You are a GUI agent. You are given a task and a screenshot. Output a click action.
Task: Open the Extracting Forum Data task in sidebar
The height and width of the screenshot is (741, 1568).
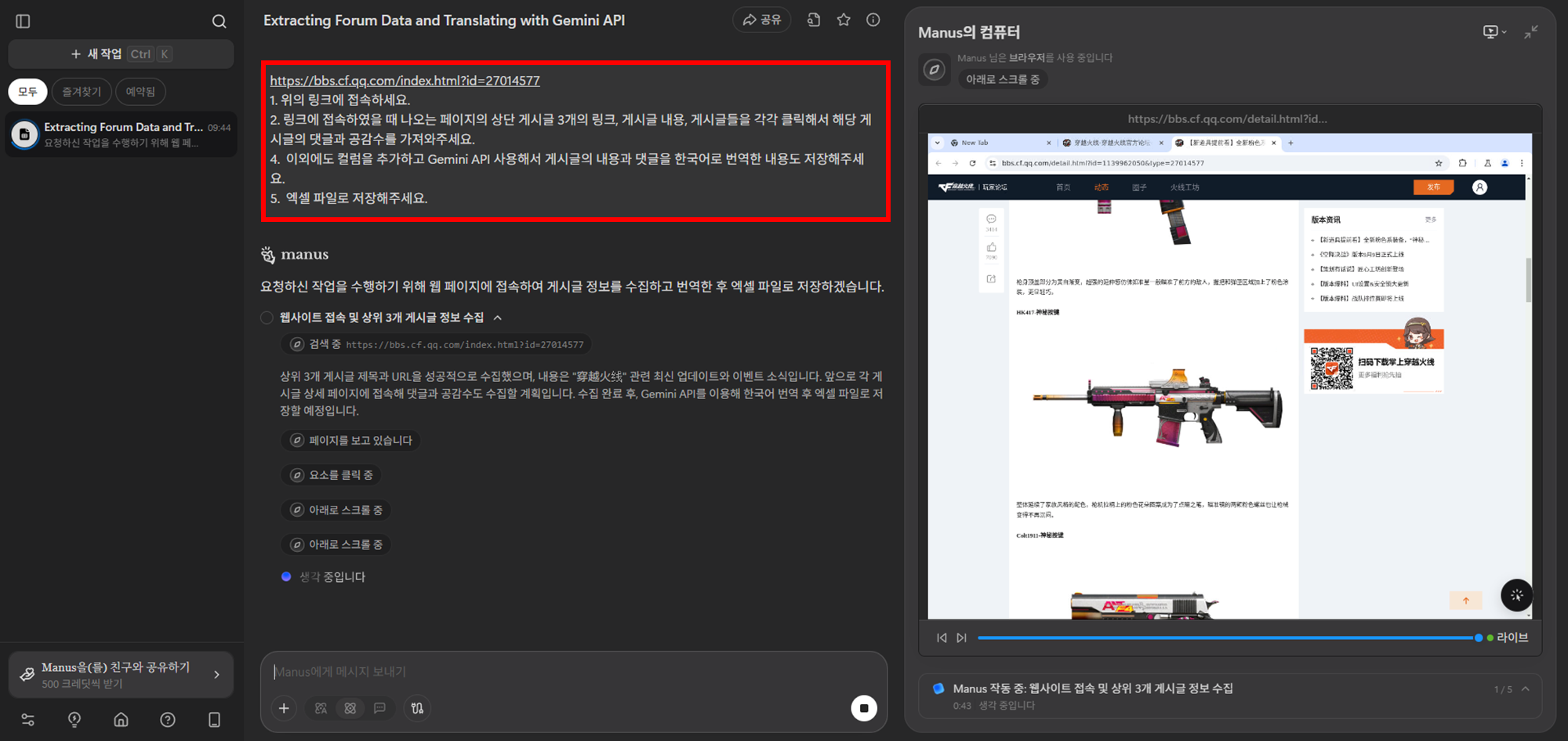click(x=121, y=134)
